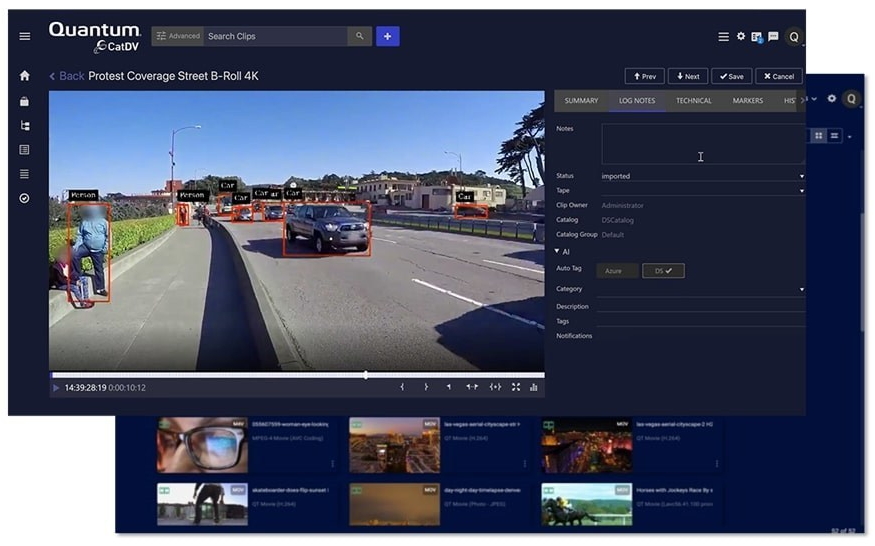The width and height of the screenshot is (875, 546).
Task: Open options menu for las-vegas-aerial-cityscape 2 clip
Action: point(717,463)
